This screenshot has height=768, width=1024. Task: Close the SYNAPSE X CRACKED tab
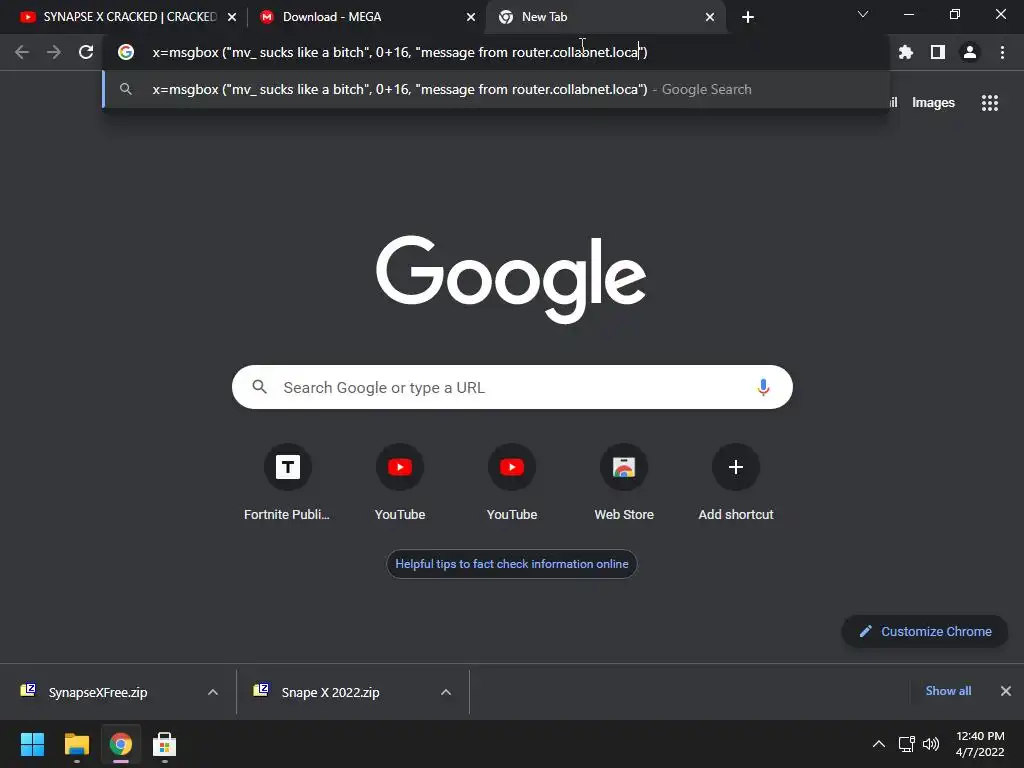point(232,17)
